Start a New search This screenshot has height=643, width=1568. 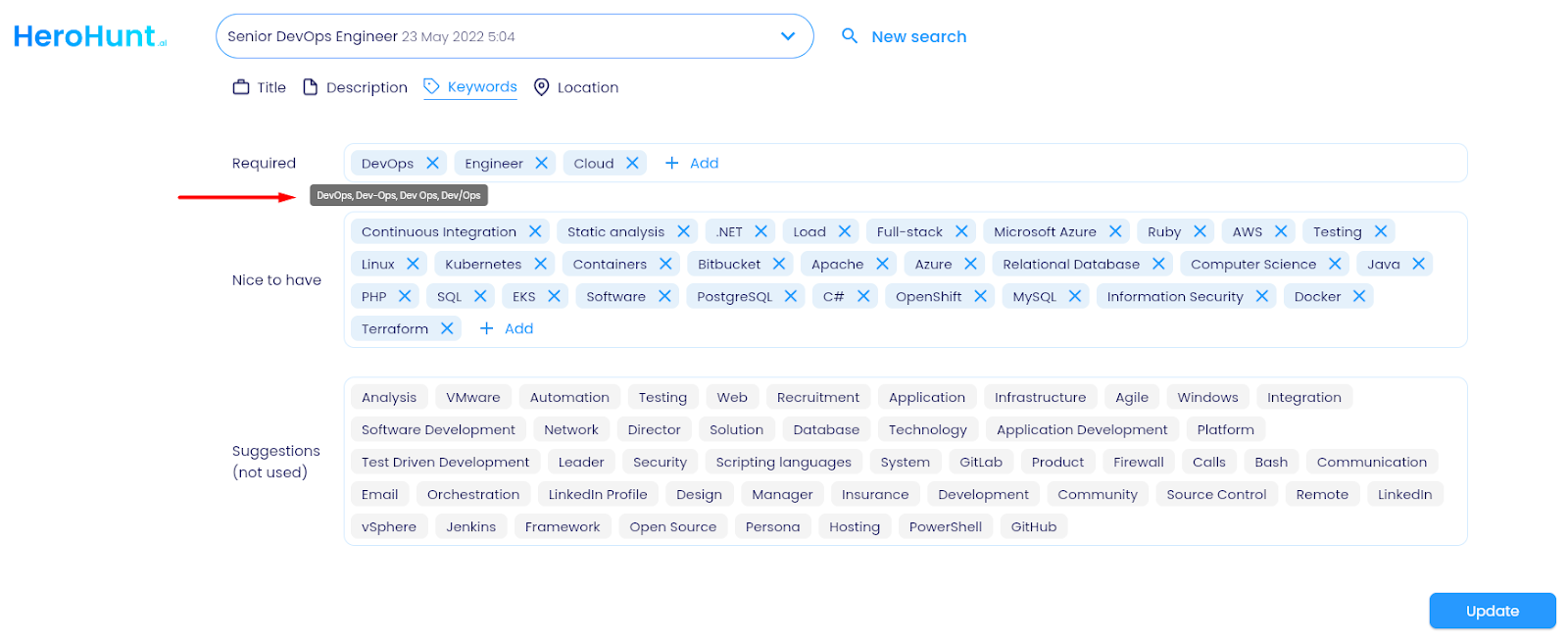coord(918,36)
